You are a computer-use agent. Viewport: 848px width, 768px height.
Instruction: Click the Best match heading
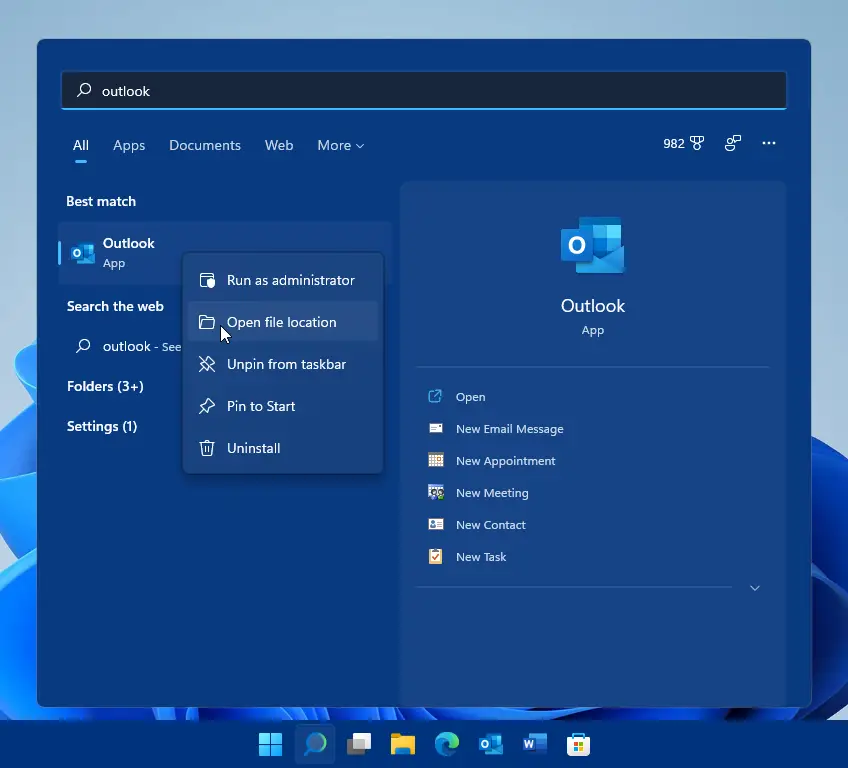coord(101,201)
